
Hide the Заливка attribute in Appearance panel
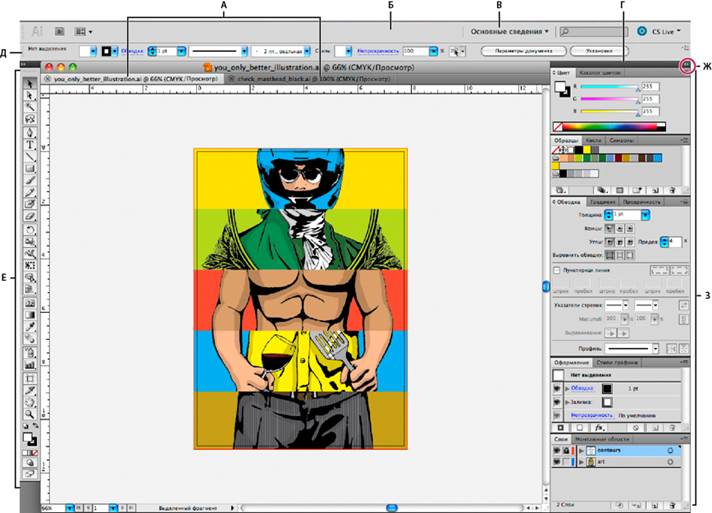[557, 402]
